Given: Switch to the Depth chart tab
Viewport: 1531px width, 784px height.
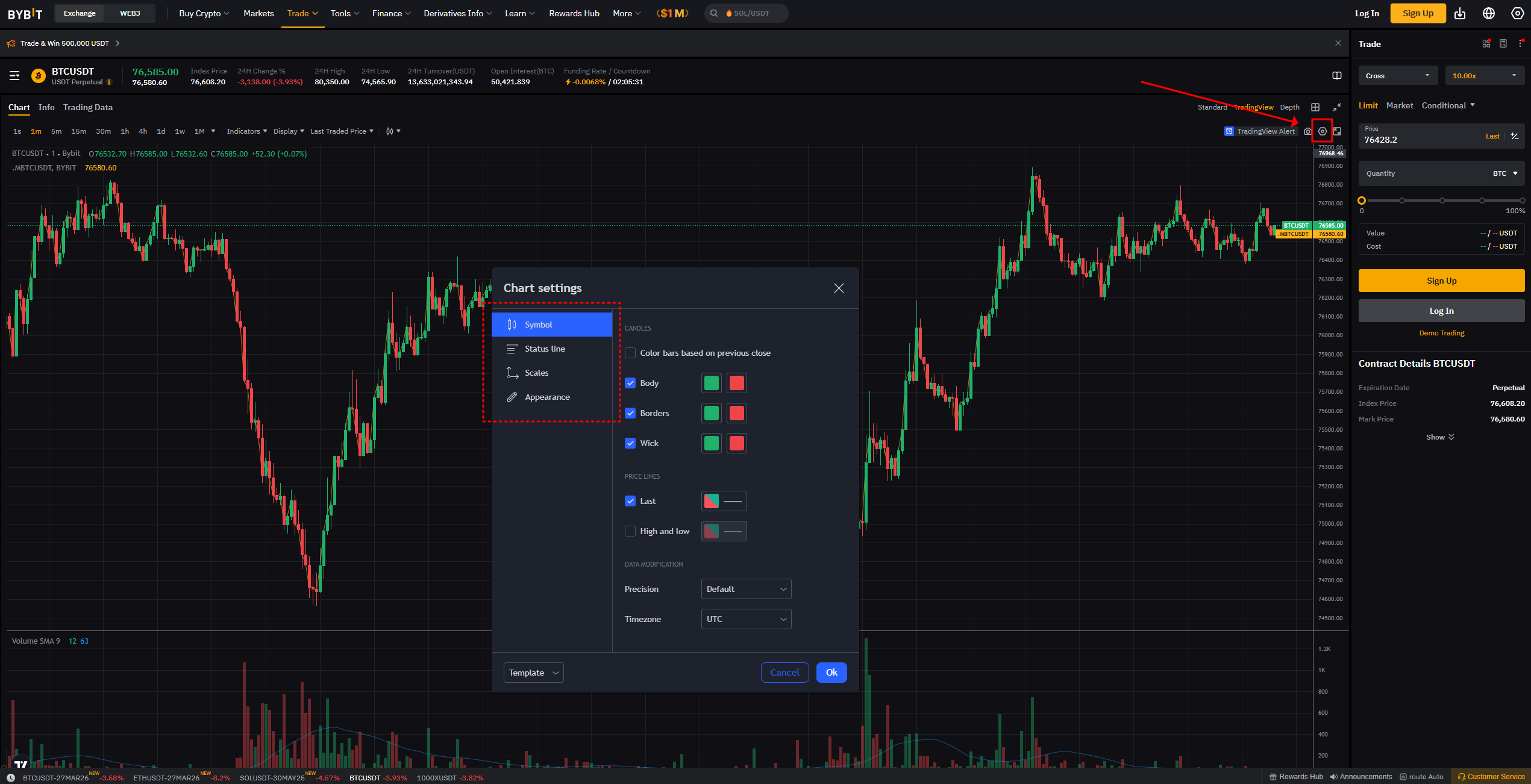Looking at the screenshot, I should pyautogui.click(x=1289, y=107).
